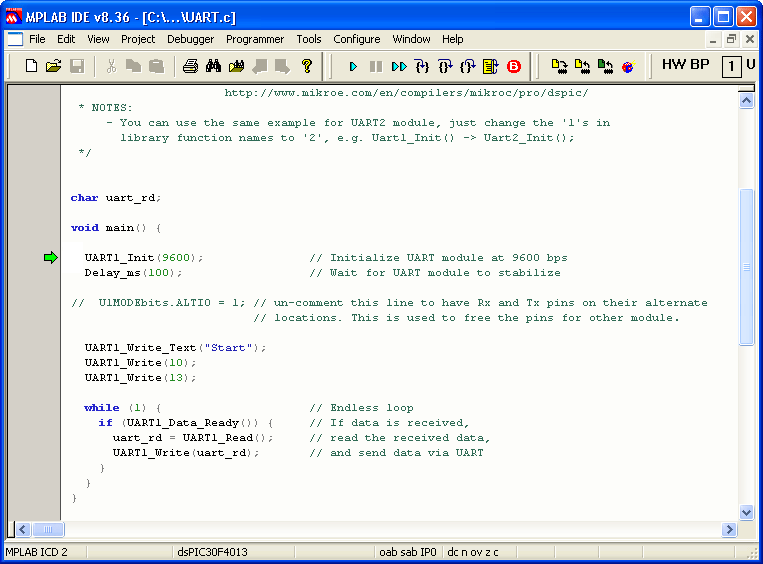
Task: Click the UART1_Init(9600) code line
Action: [144, 257]
